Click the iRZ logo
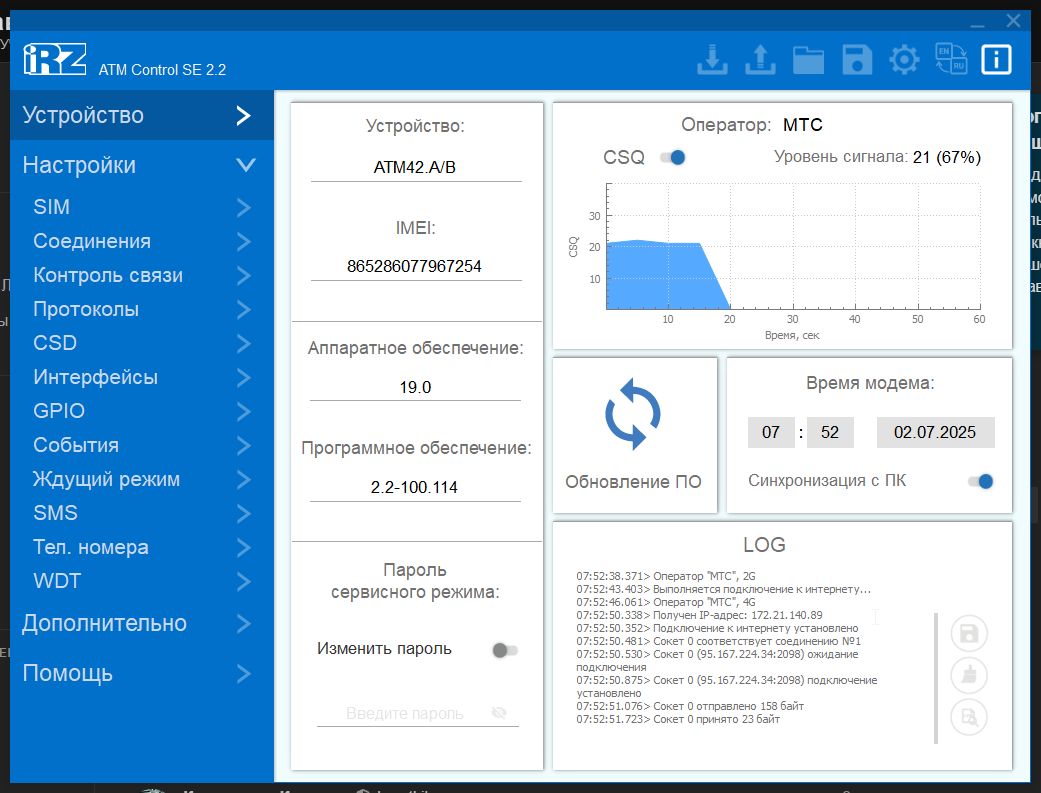 tap(54, 59)
